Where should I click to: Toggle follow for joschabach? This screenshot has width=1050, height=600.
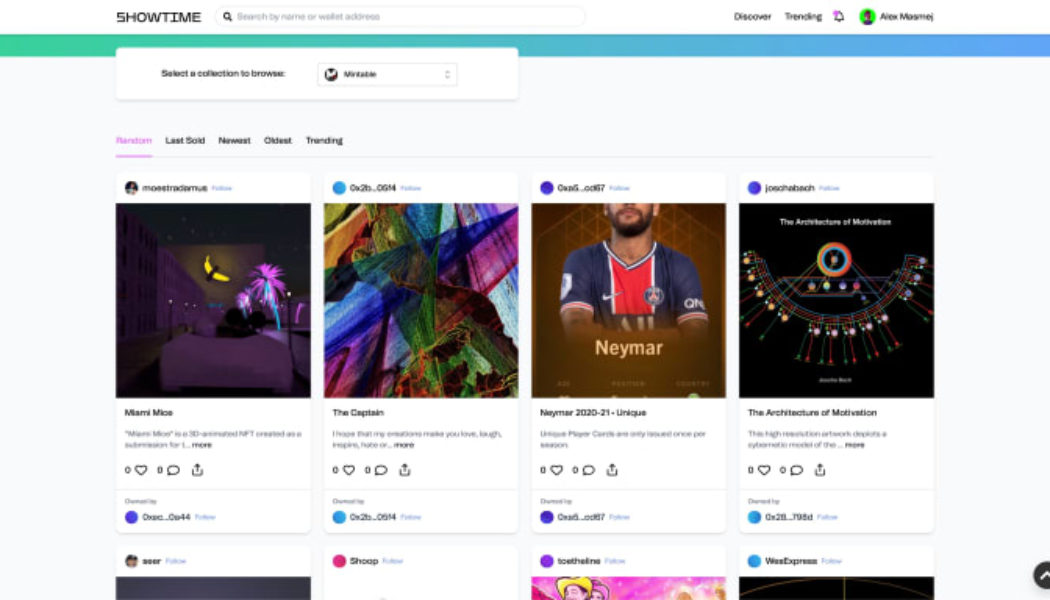830,187
